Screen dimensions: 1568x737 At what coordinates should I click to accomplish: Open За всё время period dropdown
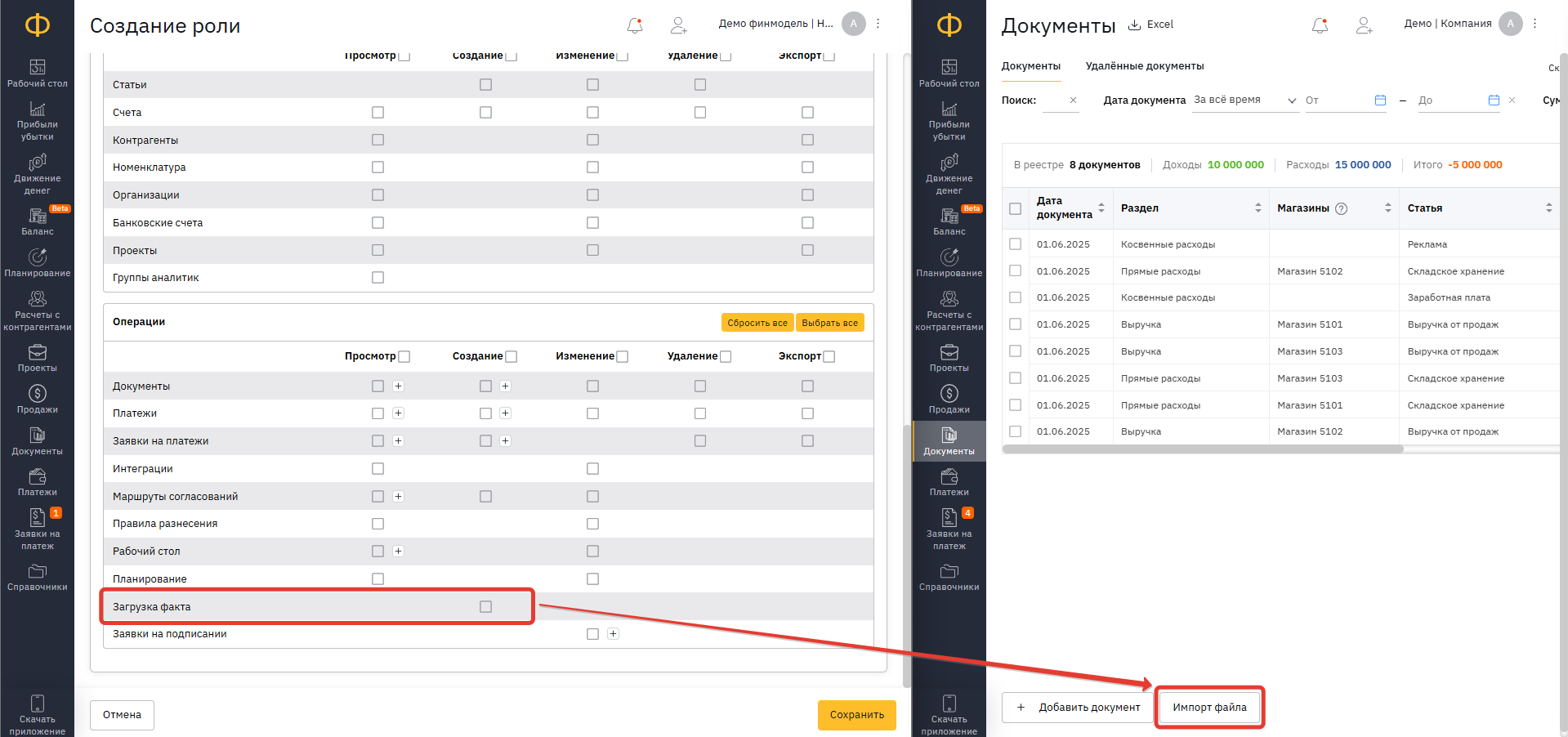(x=1244, y=100)
